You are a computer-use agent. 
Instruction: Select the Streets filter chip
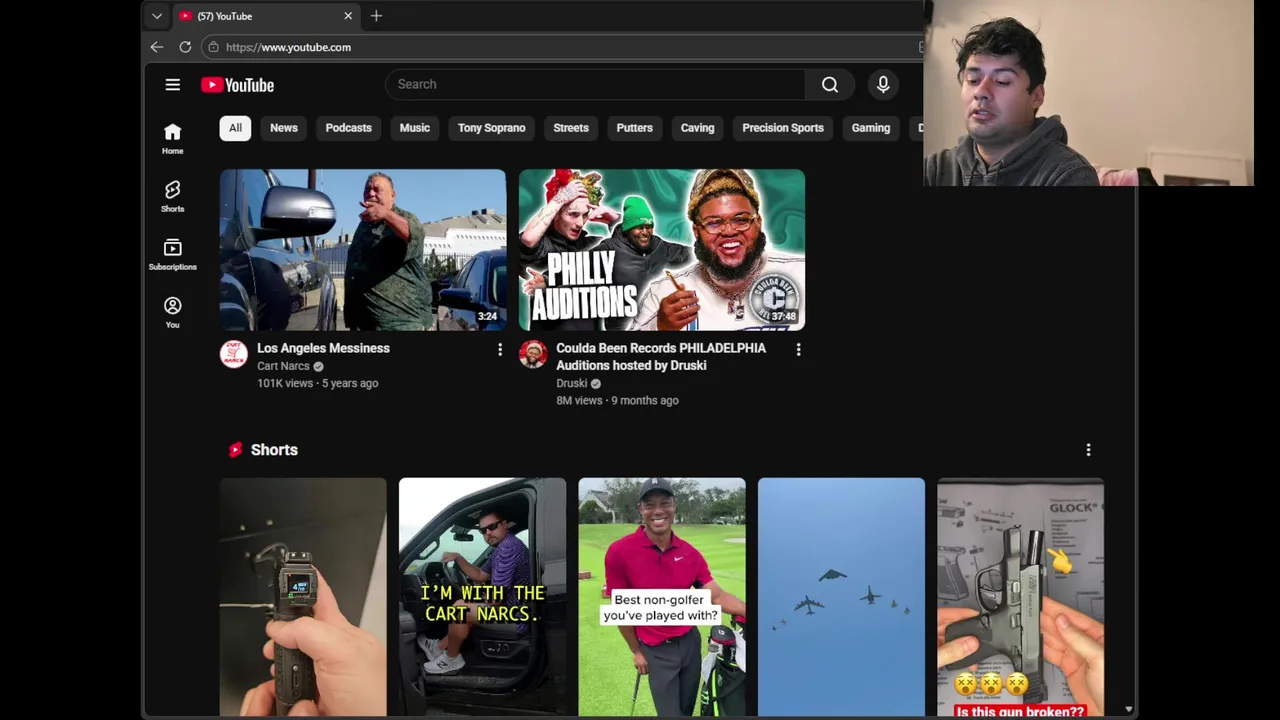[571, 128]
